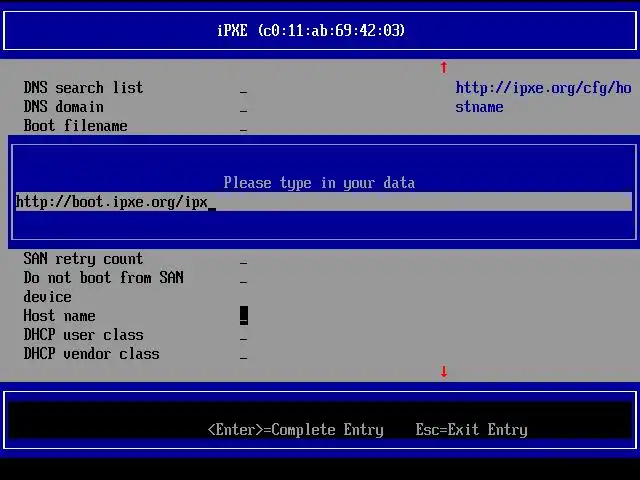Click the red scroll-down arrow indicator
This screenshot has width=640, height=480.
pos(444,371)
